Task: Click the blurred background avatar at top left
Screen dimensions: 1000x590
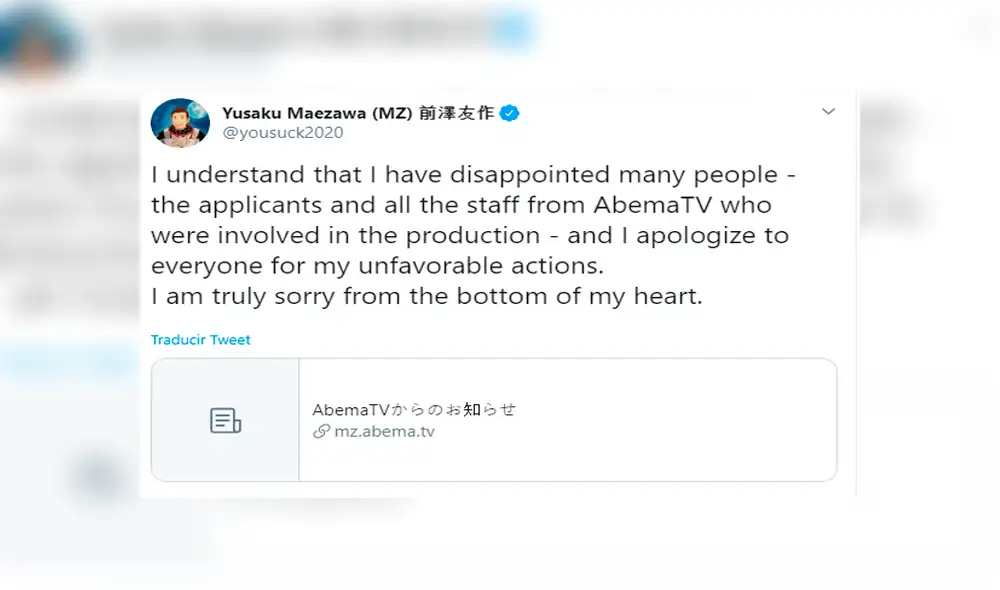Action: point(40,40)
